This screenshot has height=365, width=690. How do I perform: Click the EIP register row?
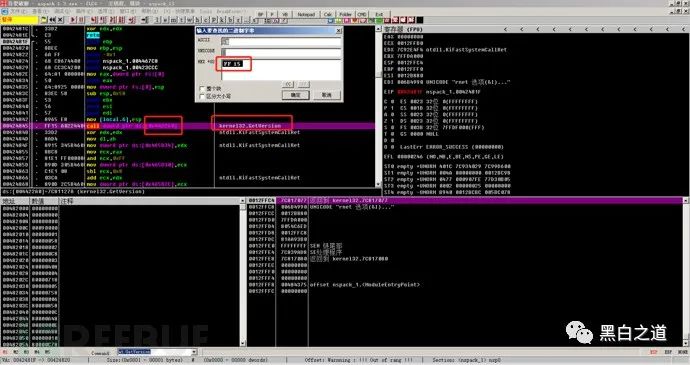(x=432, y=92)
